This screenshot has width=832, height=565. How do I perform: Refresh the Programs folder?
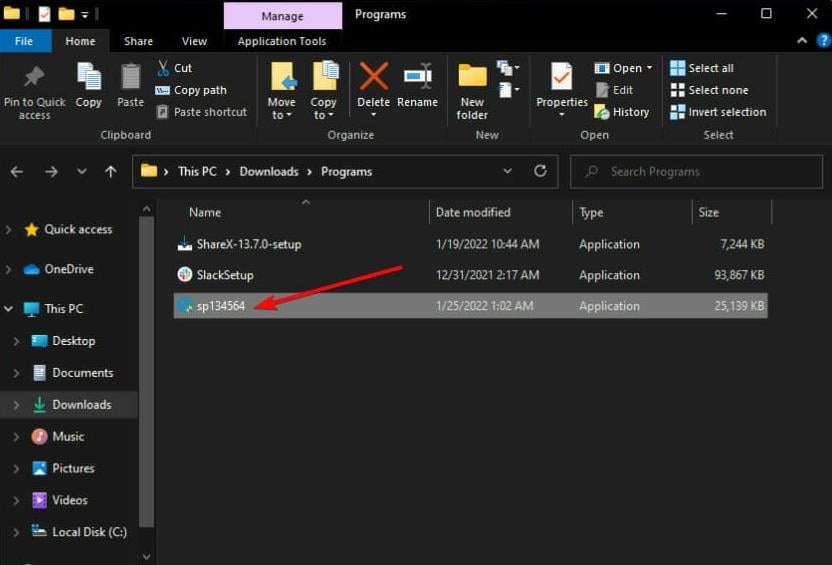tap(540, 171)
